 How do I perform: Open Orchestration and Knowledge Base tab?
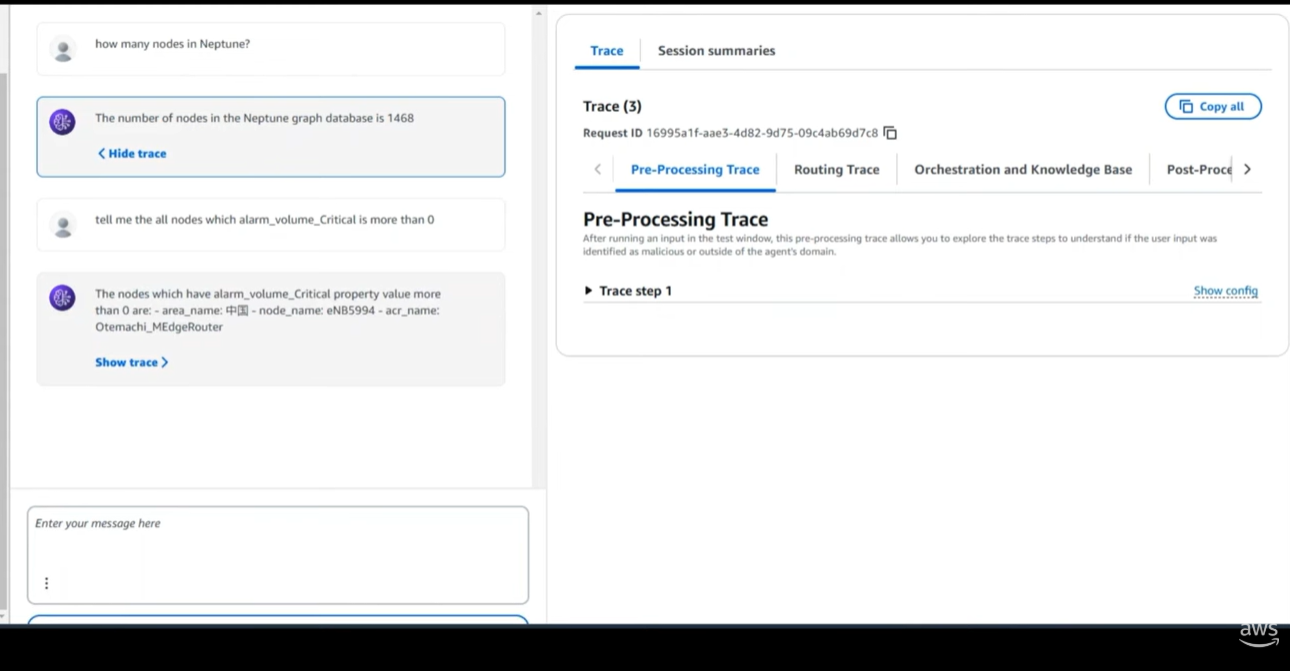(1023, 170)
